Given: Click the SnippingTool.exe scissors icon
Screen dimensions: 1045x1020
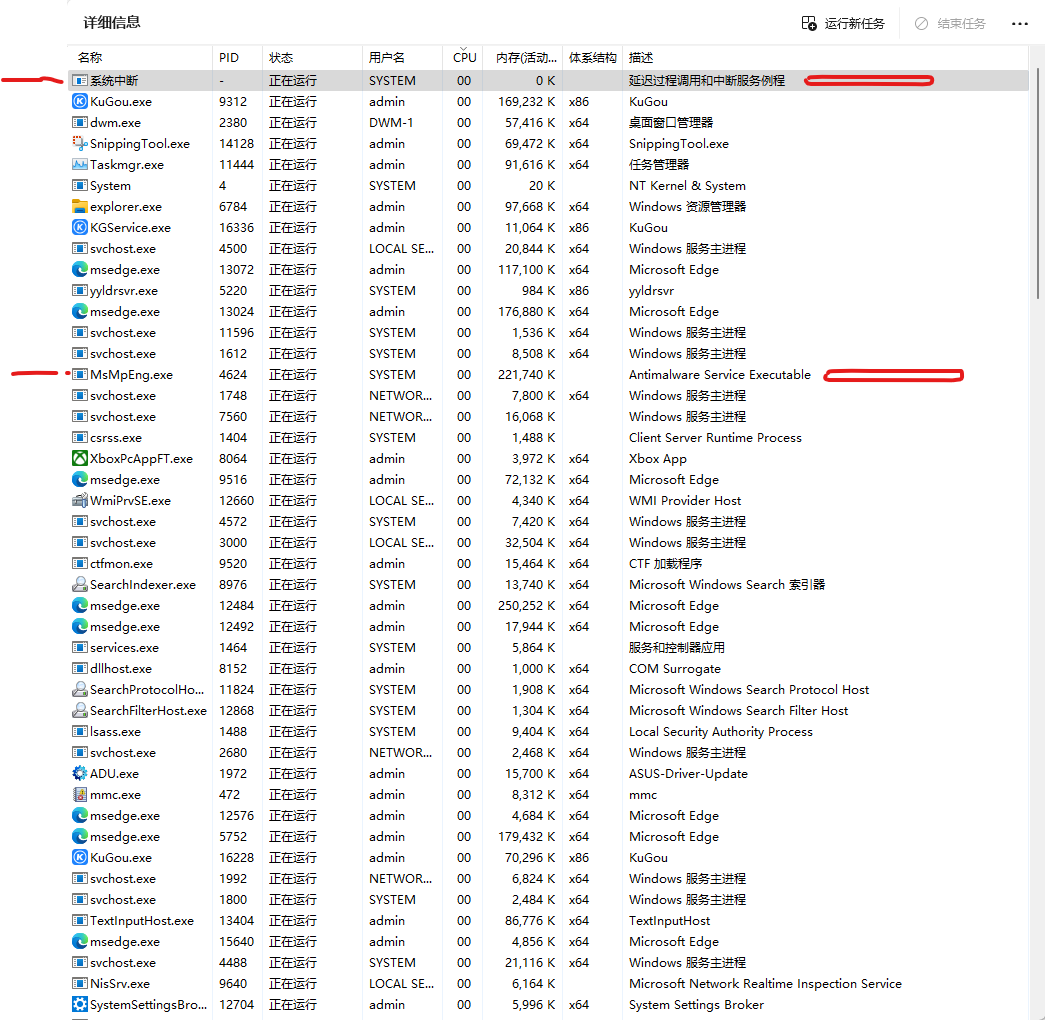Looking at the screenshot, I should pyautogui.click(x=79, y=143).
